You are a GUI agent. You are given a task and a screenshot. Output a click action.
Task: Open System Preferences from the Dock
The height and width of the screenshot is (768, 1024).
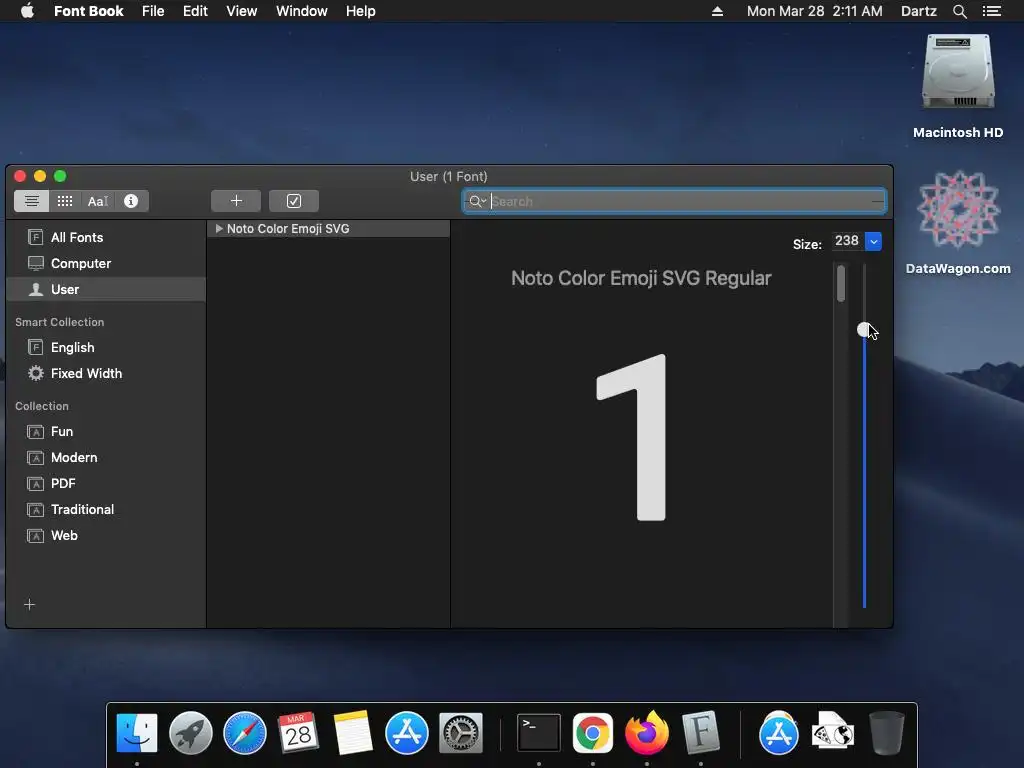461,733
